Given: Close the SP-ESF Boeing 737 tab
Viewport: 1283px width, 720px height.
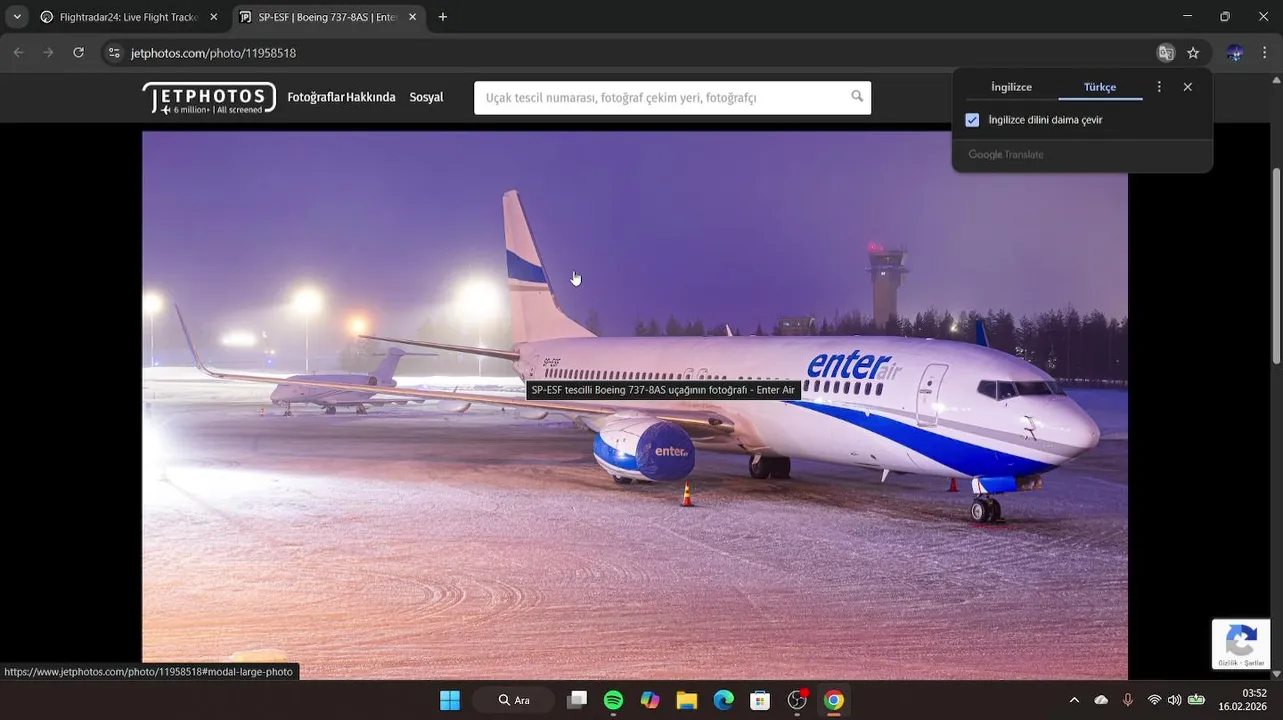Looking at the screenshot, I should click(x=412, y=17).
